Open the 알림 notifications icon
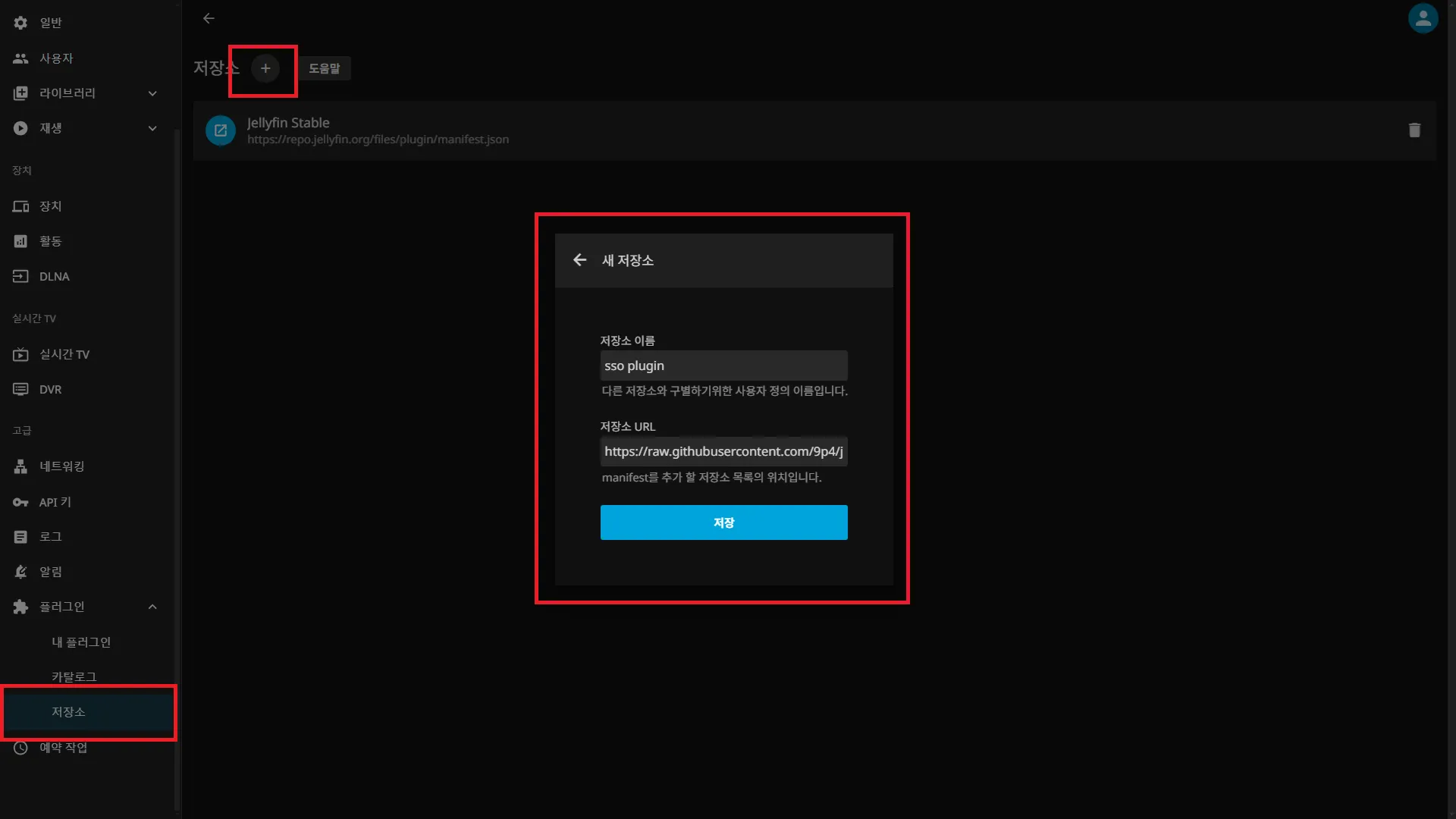This screenshot has height=819, width=1456. (x=20, y=571)
